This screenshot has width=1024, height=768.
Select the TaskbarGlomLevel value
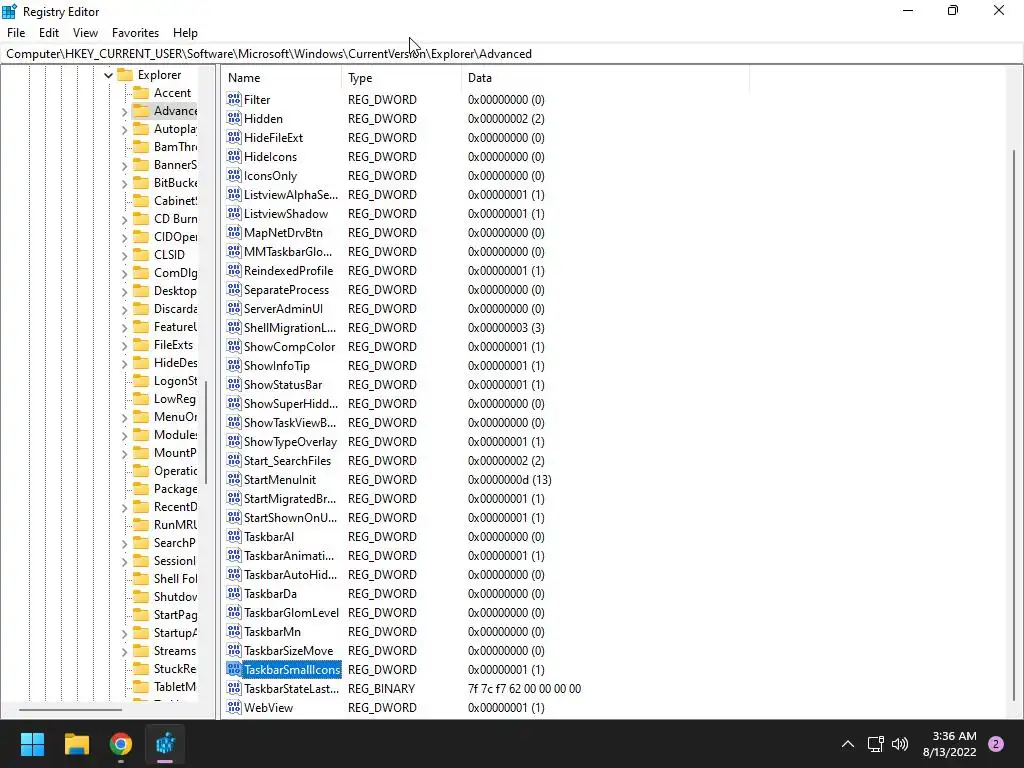coord(291,613)
